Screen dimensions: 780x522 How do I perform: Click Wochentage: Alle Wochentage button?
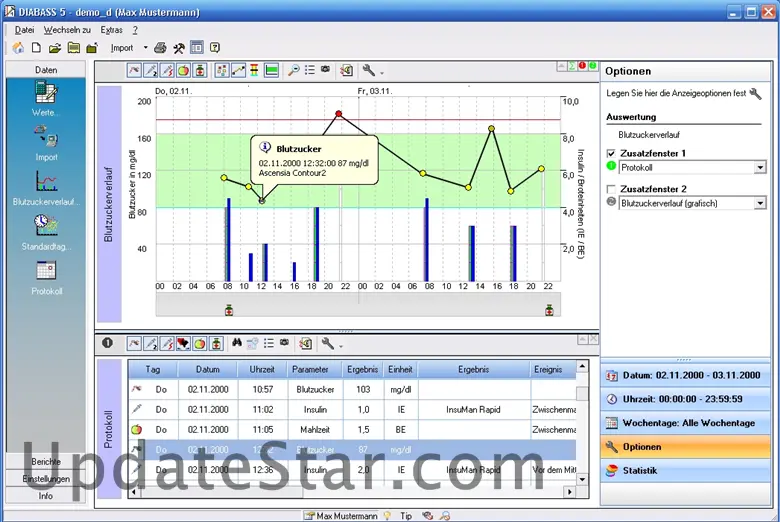pyautogui.click(x=686, y=423)
